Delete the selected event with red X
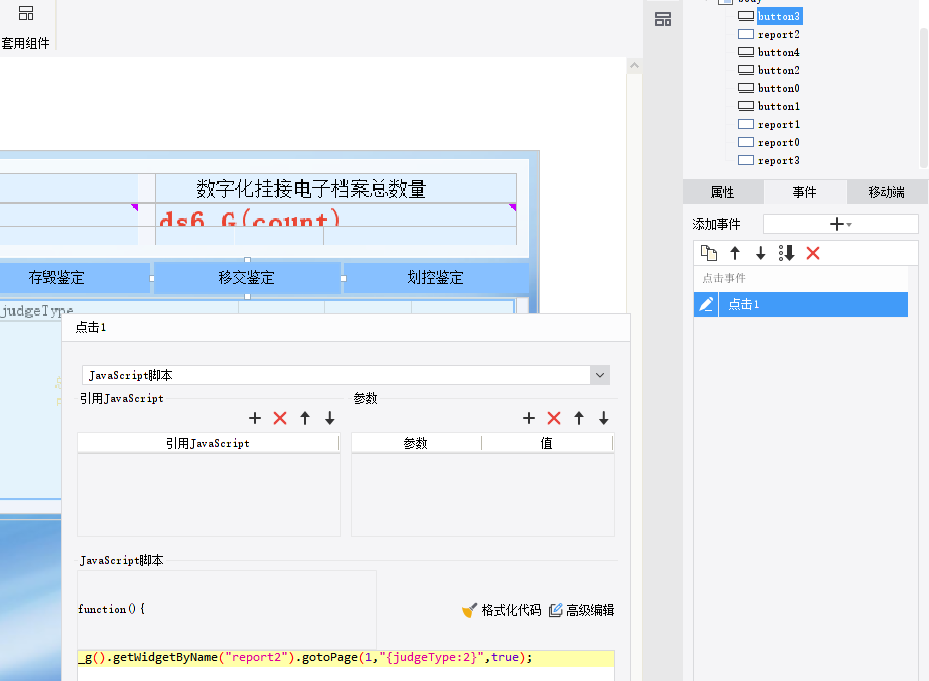929x681 pixels. point(813,253)
